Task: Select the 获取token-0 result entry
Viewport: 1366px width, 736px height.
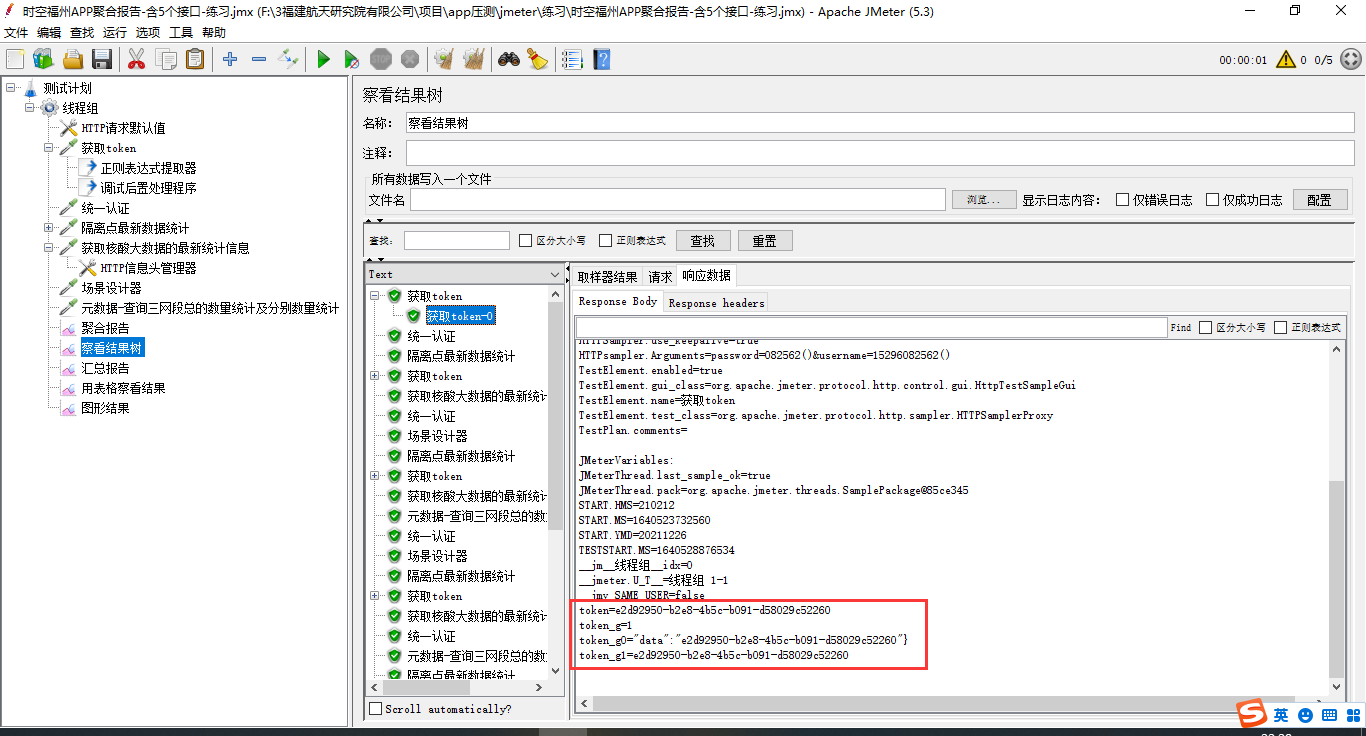Action: (460, 316)
